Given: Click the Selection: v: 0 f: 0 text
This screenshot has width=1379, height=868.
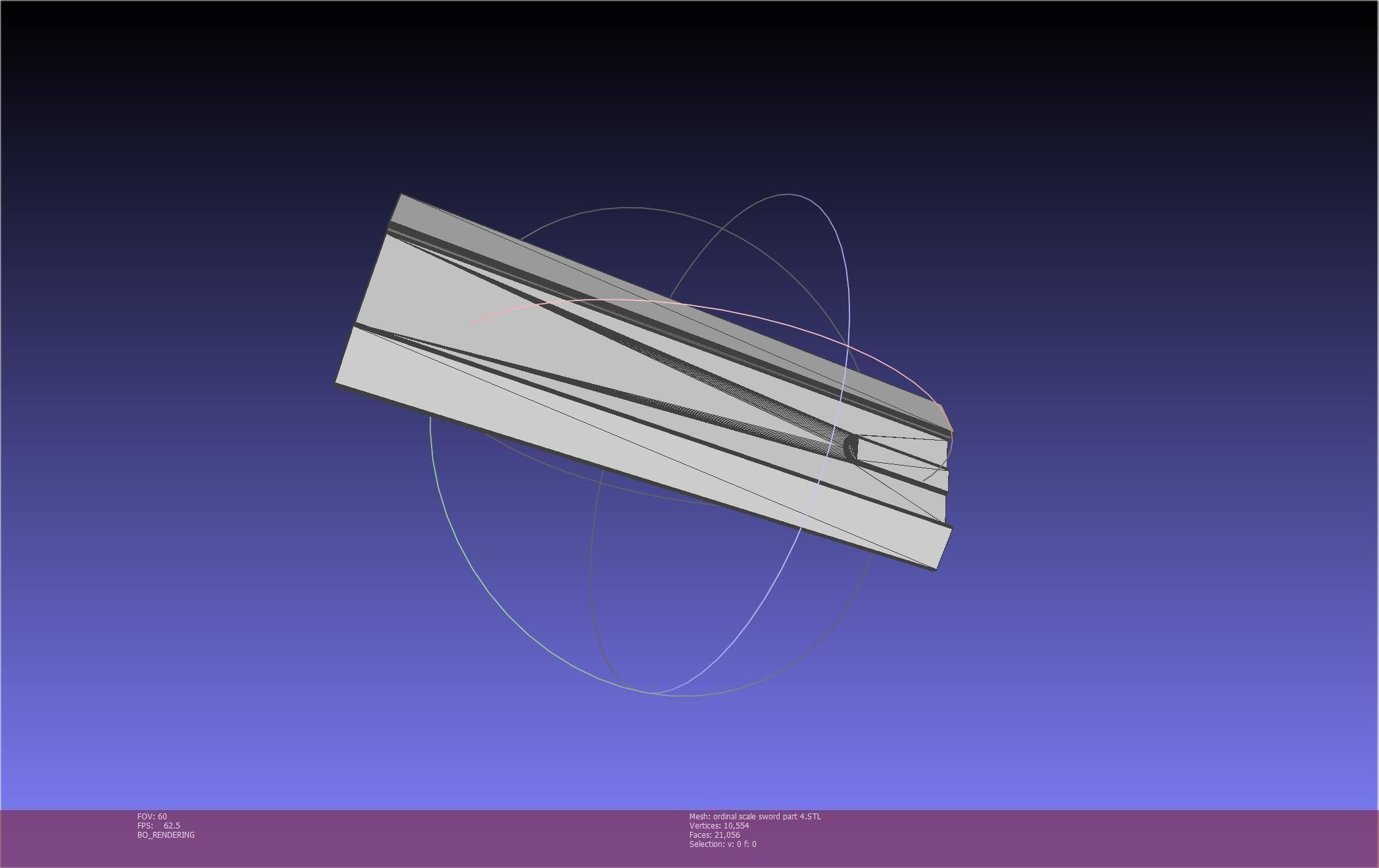Looking at the screenshot, I should pyautogui.click(x=722, y=844).
